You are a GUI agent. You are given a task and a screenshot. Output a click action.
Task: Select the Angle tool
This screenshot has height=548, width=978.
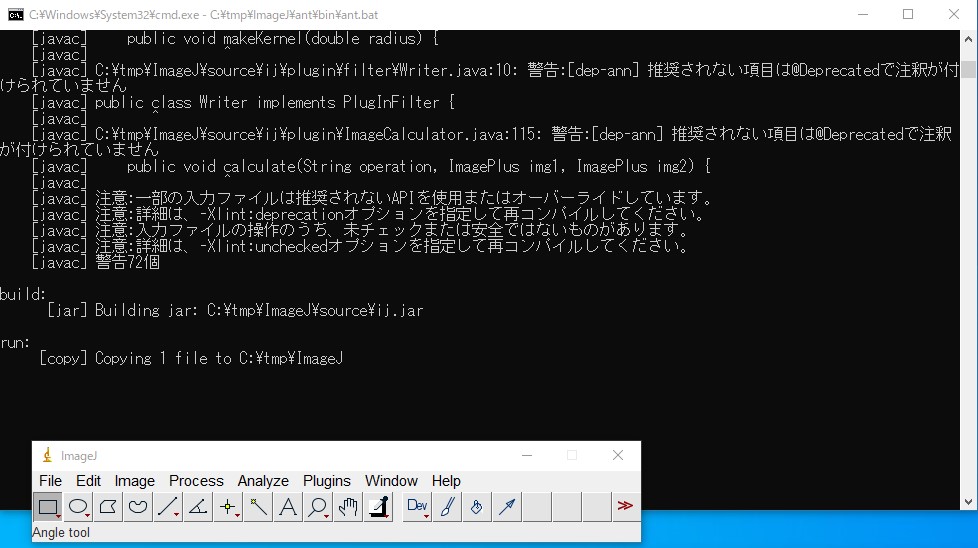click(x=198, y=506)
